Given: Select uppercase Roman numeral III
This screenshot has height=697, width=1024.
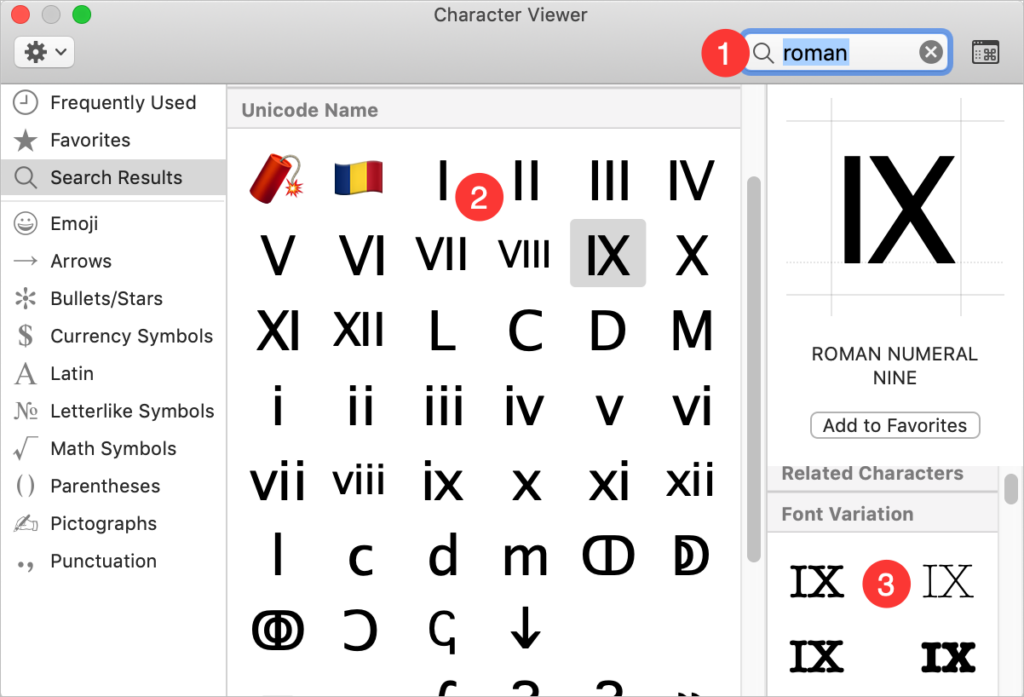Looking at the screenshot, I should click(x=609, y=180).
